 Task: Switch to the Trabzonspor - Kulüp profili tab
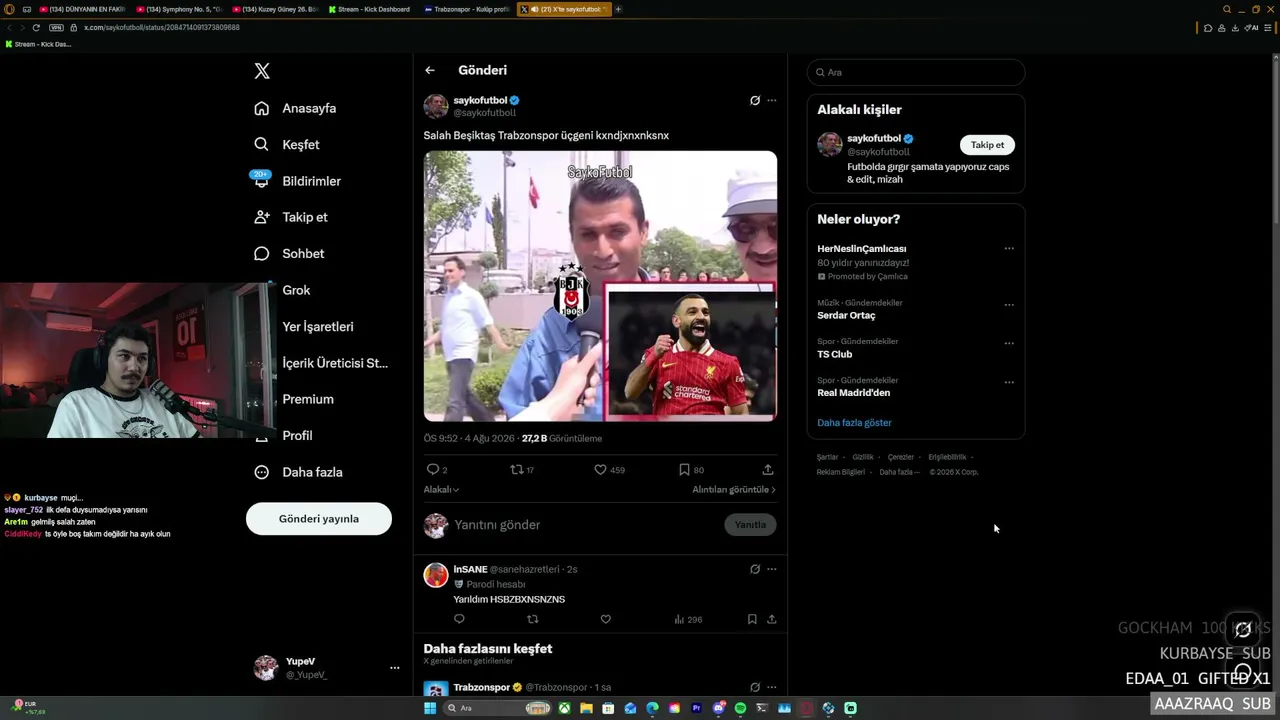[466, 9]
